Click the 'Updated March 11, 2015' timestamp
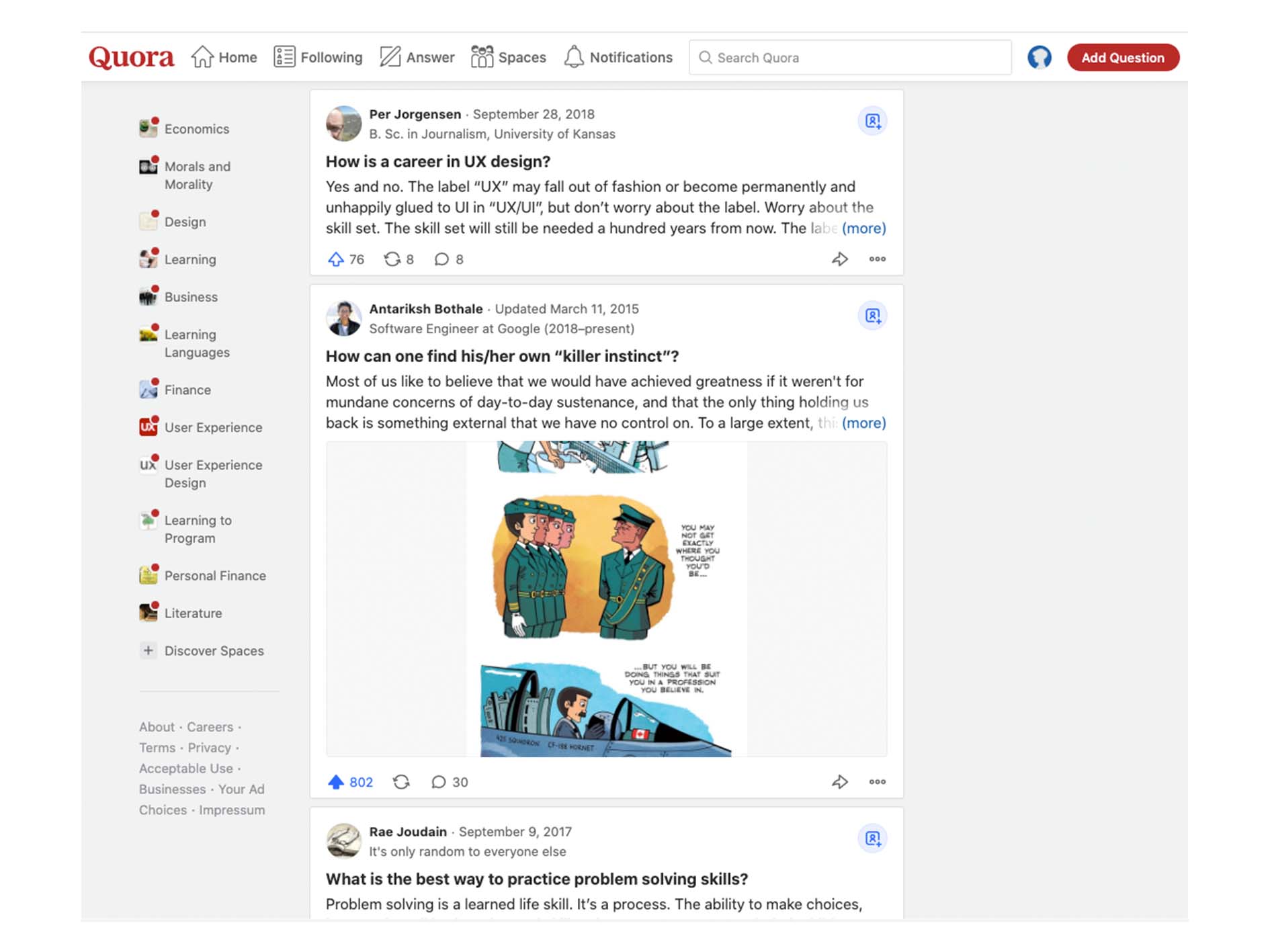This screenshot has width=1270, height=952. pos(566,309)
